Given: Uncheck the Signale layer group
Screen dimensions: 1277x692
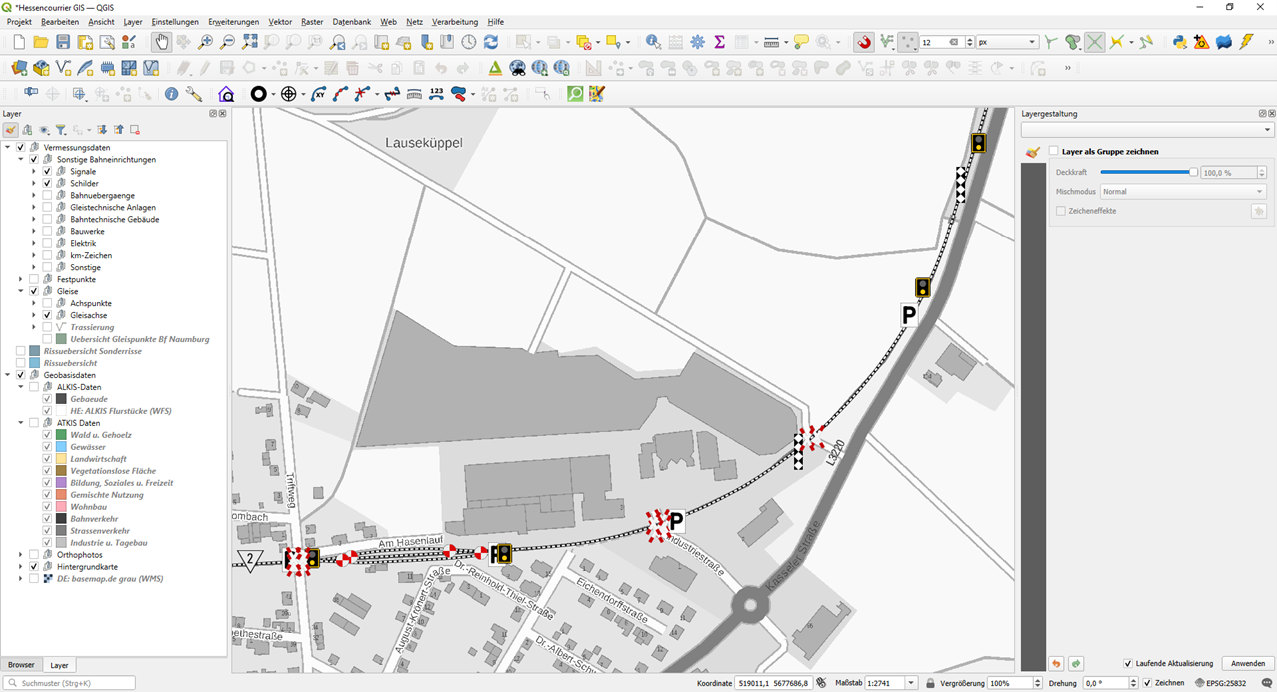Looking at the screenshot, I should pos(47,172).
